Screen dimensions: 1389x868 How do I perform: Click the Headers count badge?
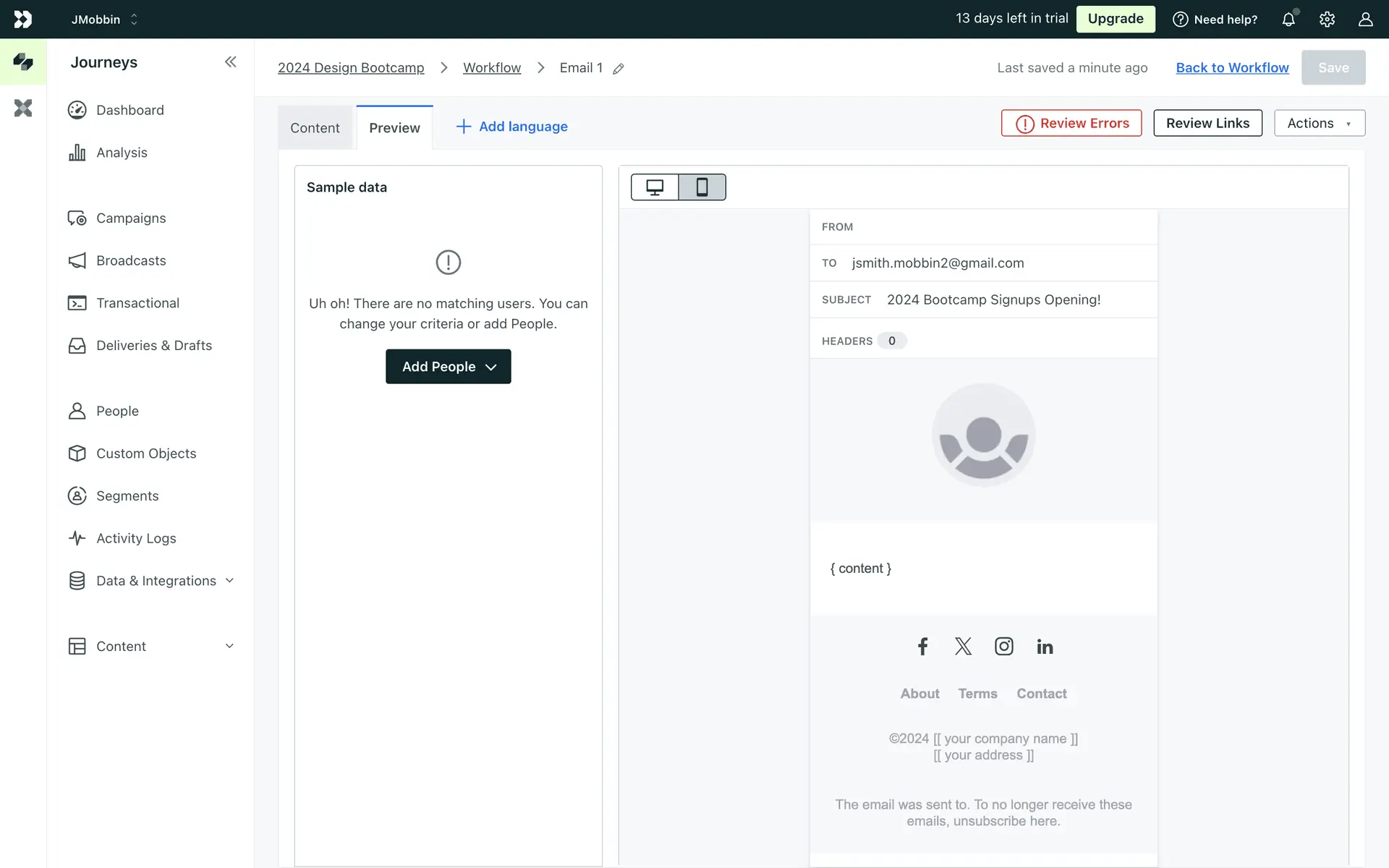coord(891,341)
